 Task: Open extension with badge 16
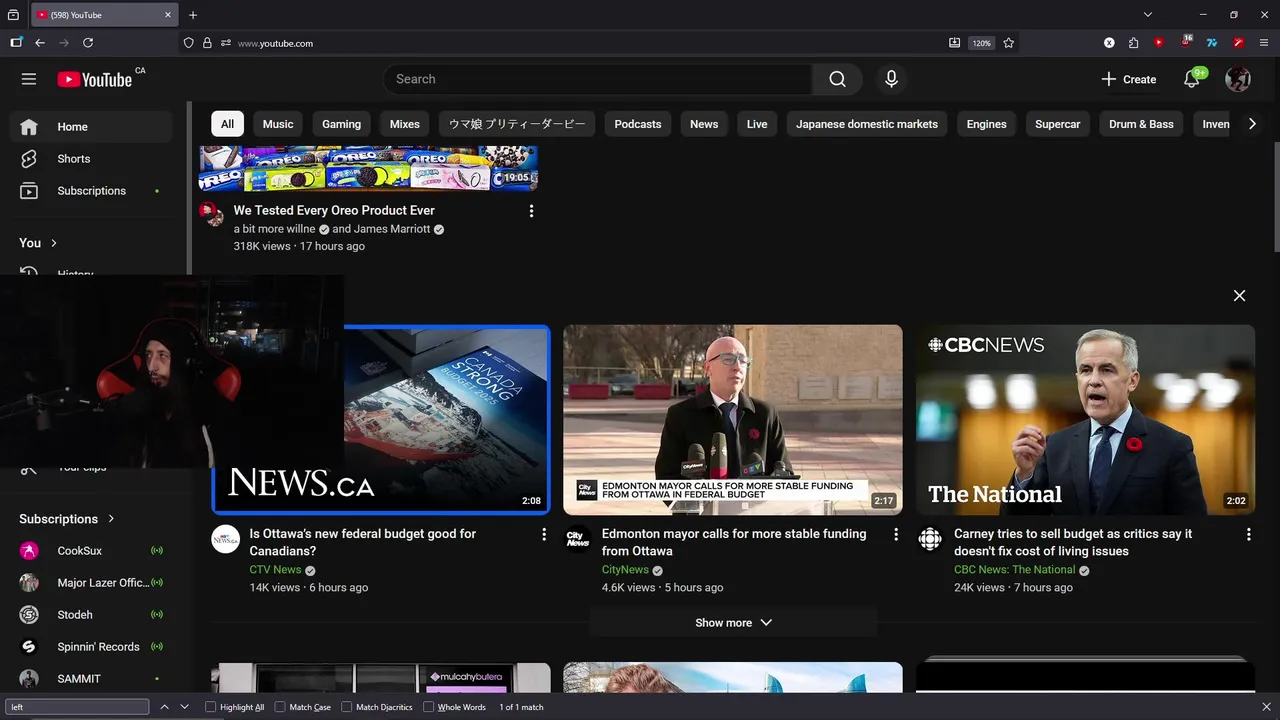pos(1185,43)
